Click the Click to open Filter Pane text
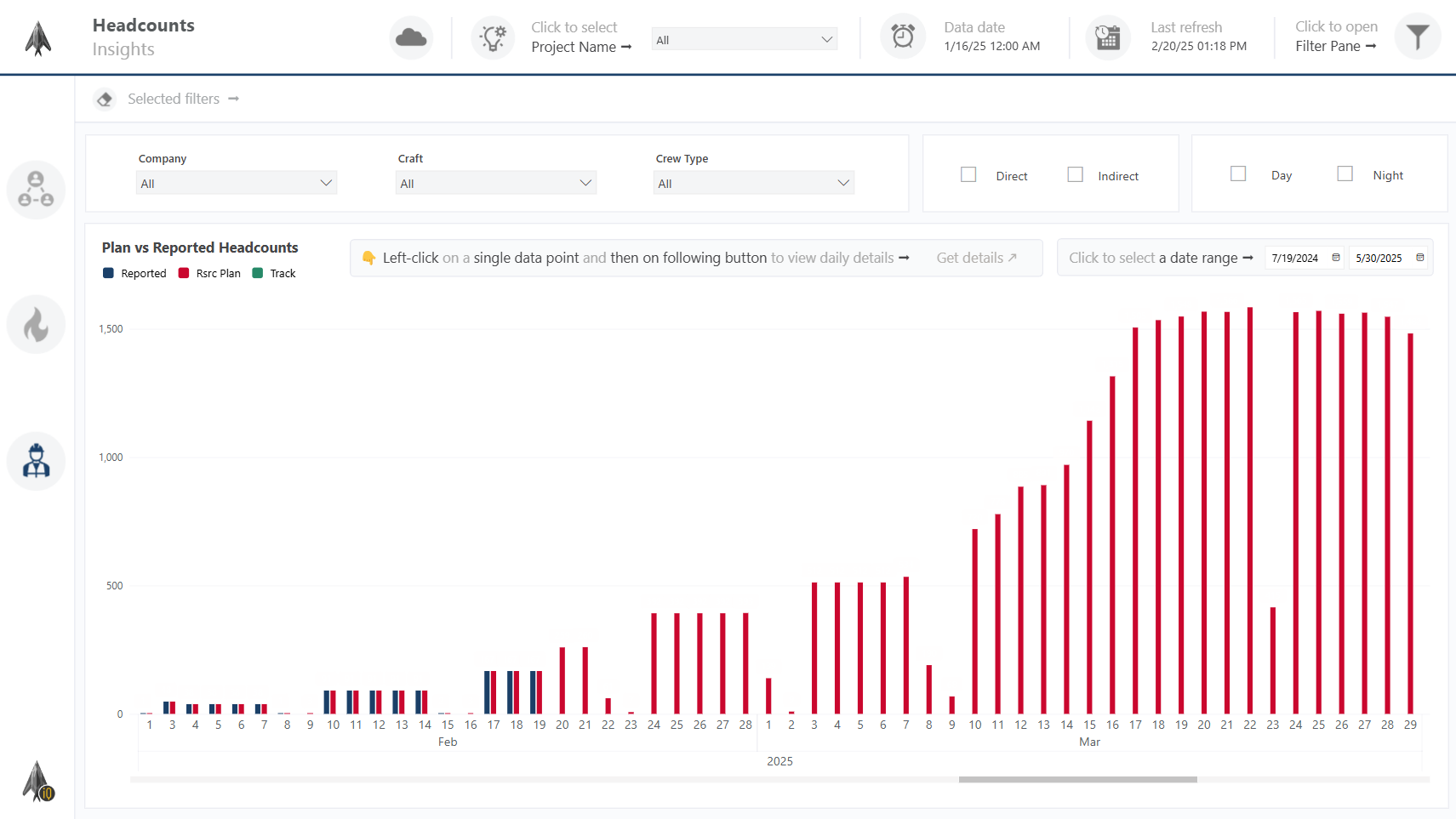 coord(1336,37)
